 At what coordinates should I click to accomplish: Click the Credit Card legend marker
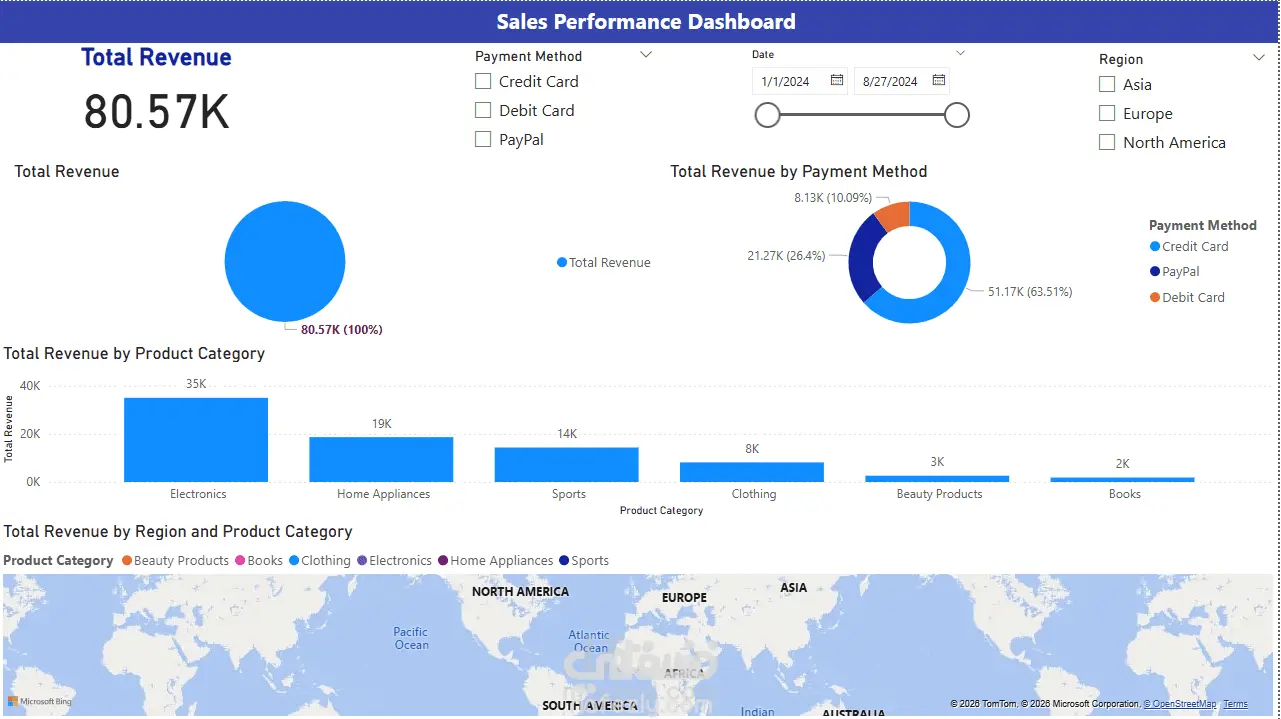[x=1155, y=246]
